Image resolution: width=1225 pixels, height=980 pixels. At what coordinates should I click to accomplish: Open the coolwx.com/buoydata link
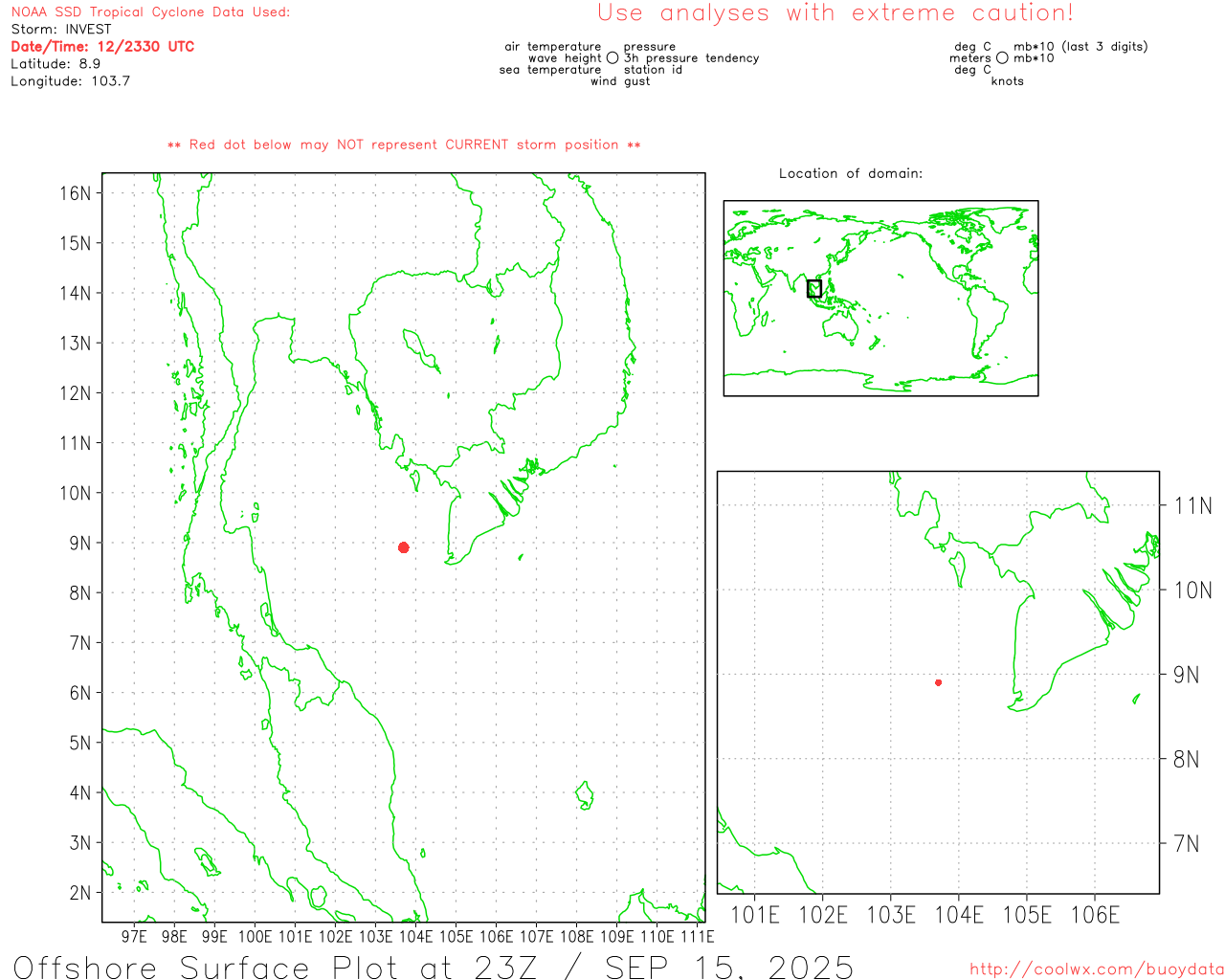[1096, 969]
